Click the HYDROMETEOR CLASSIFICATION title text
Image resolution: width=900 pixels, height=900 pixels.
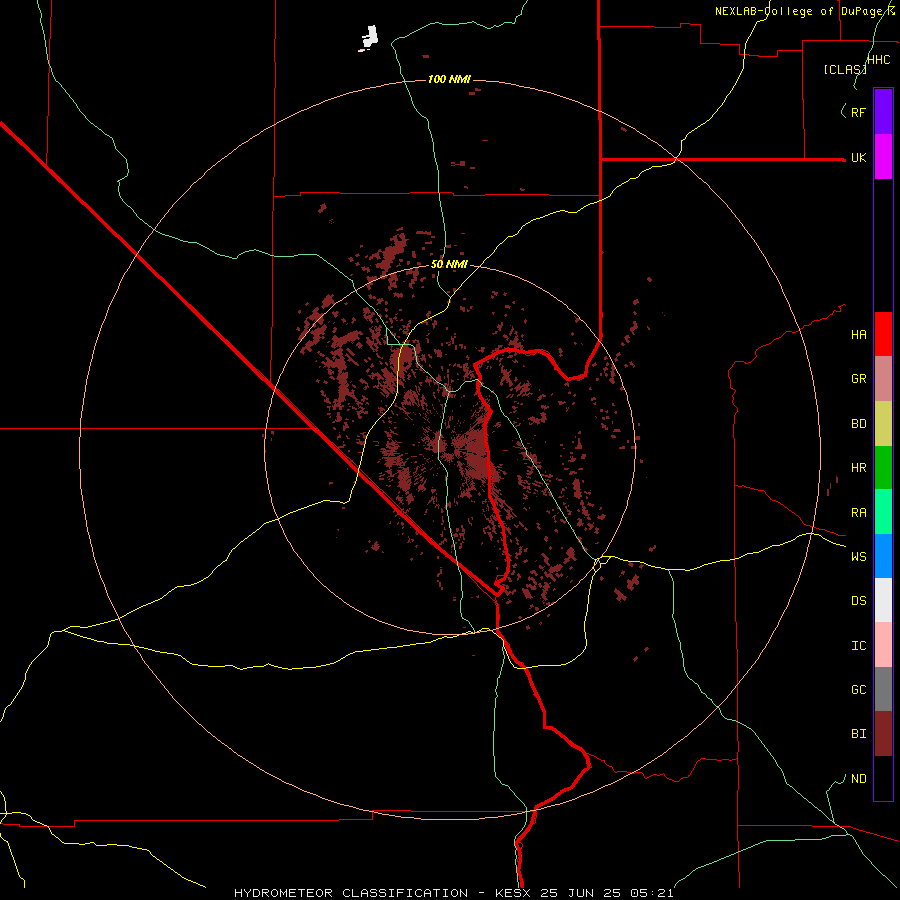coord(351,893)
